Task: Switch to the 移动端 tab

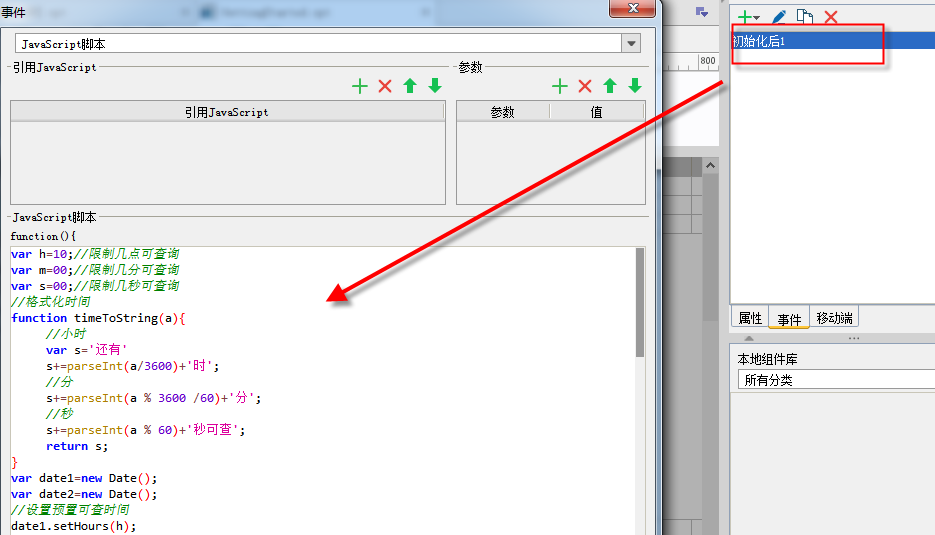Action: 834,318
